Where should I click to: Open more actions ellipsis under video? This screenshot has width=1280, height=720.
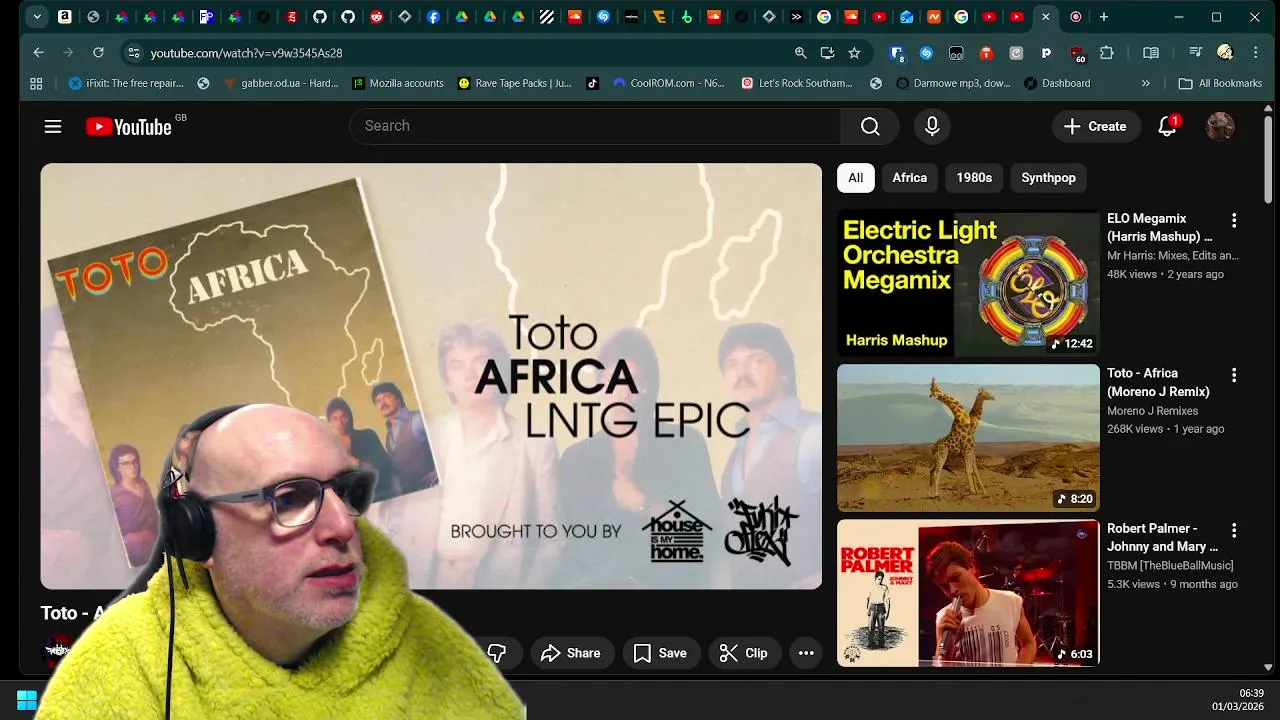pos(806,653)
